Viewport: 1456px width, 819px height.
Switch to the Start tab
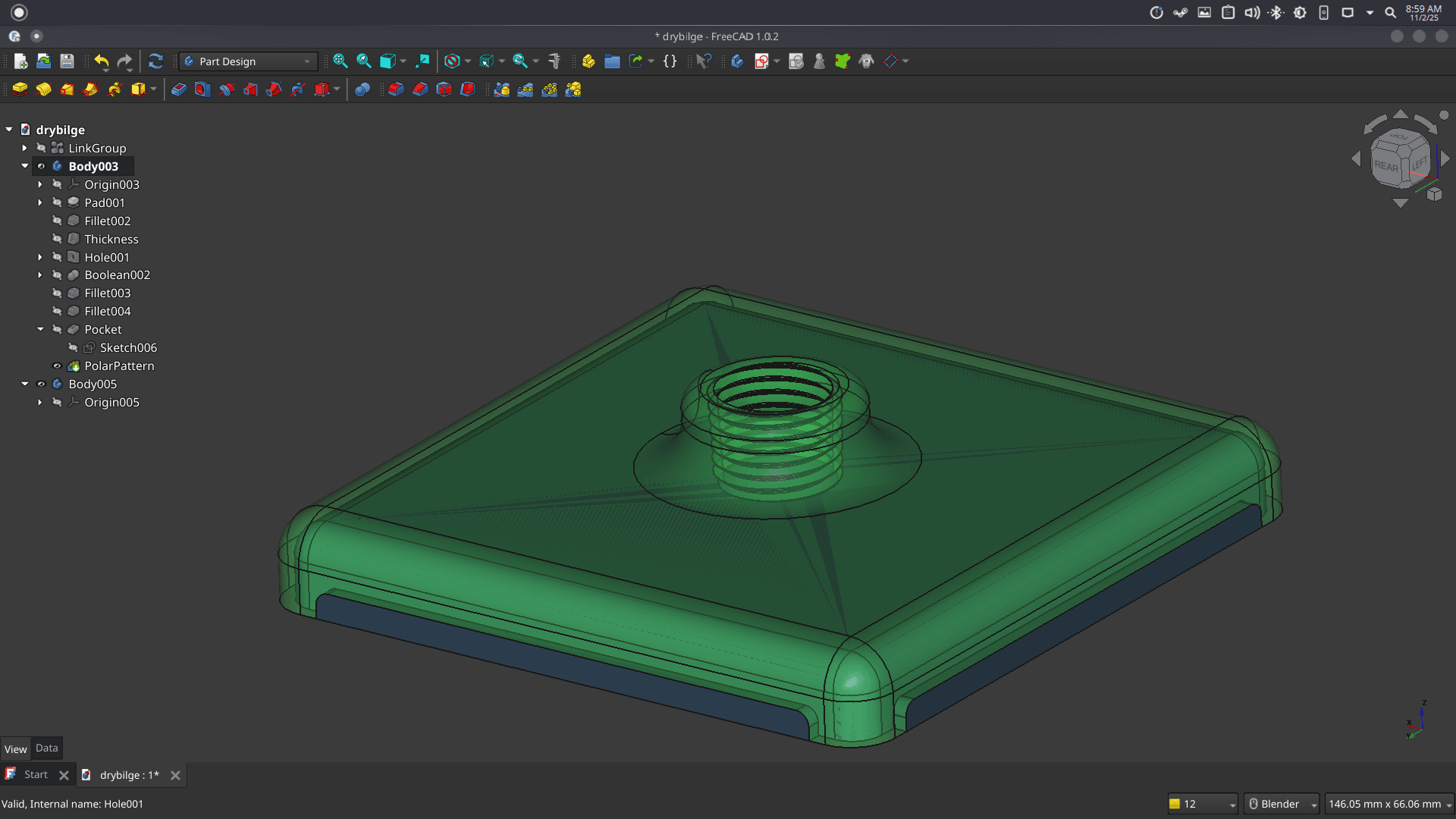click(x=36, y=774)
